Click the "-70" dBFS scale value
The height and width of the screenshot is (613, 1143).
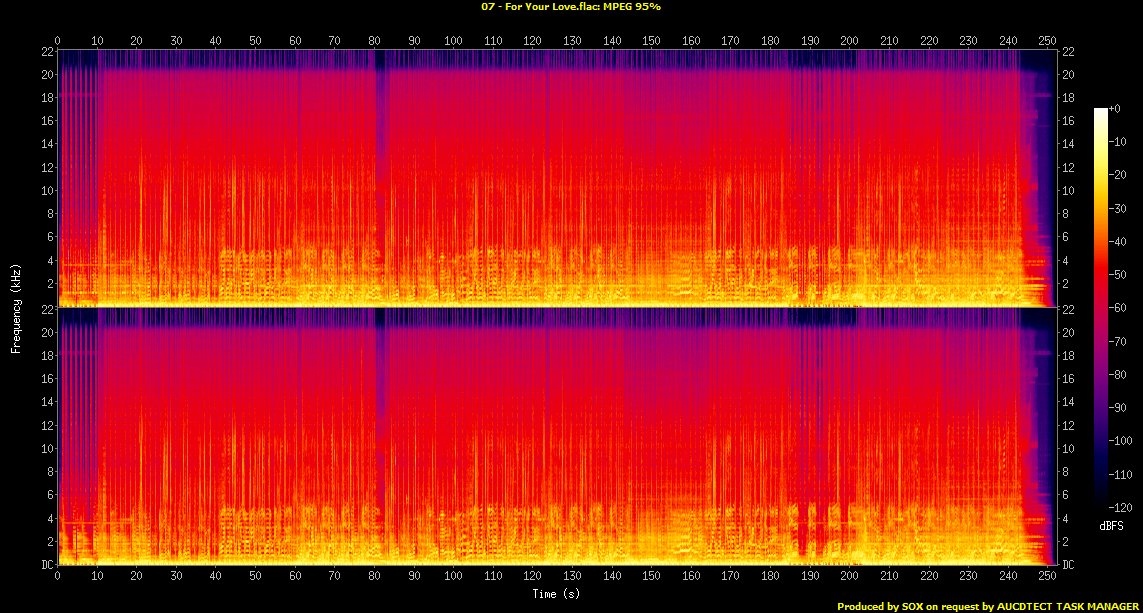coord(1117,341)
